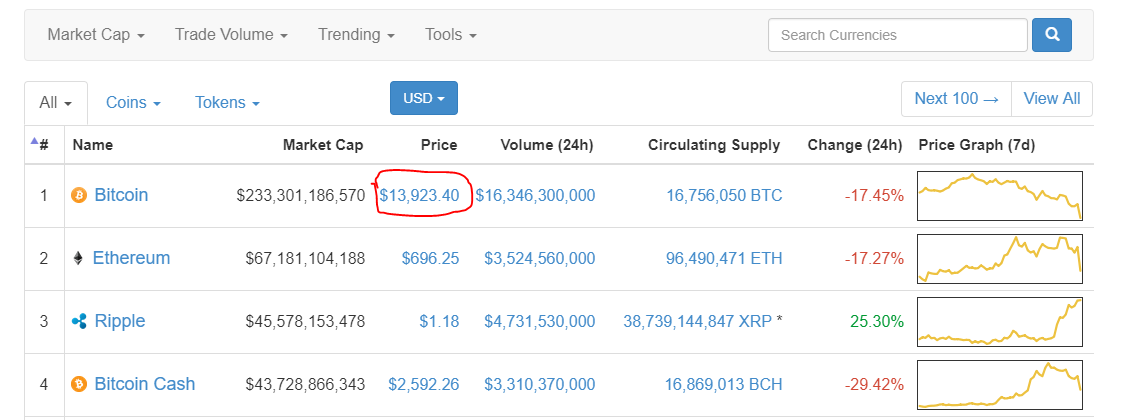Click Bitcoin Cash market cap $43,728,866,343
Image resolution: width=1124 pixels, height=420 pixels.
point(305,384)
